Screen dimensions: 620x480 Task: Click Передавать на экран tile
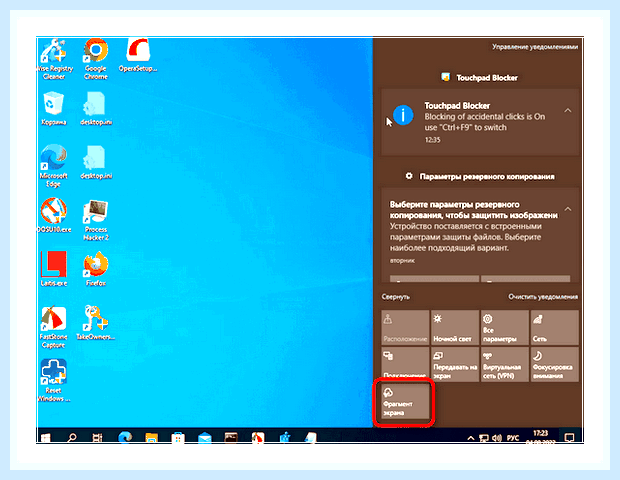click(x=455, y=364)
